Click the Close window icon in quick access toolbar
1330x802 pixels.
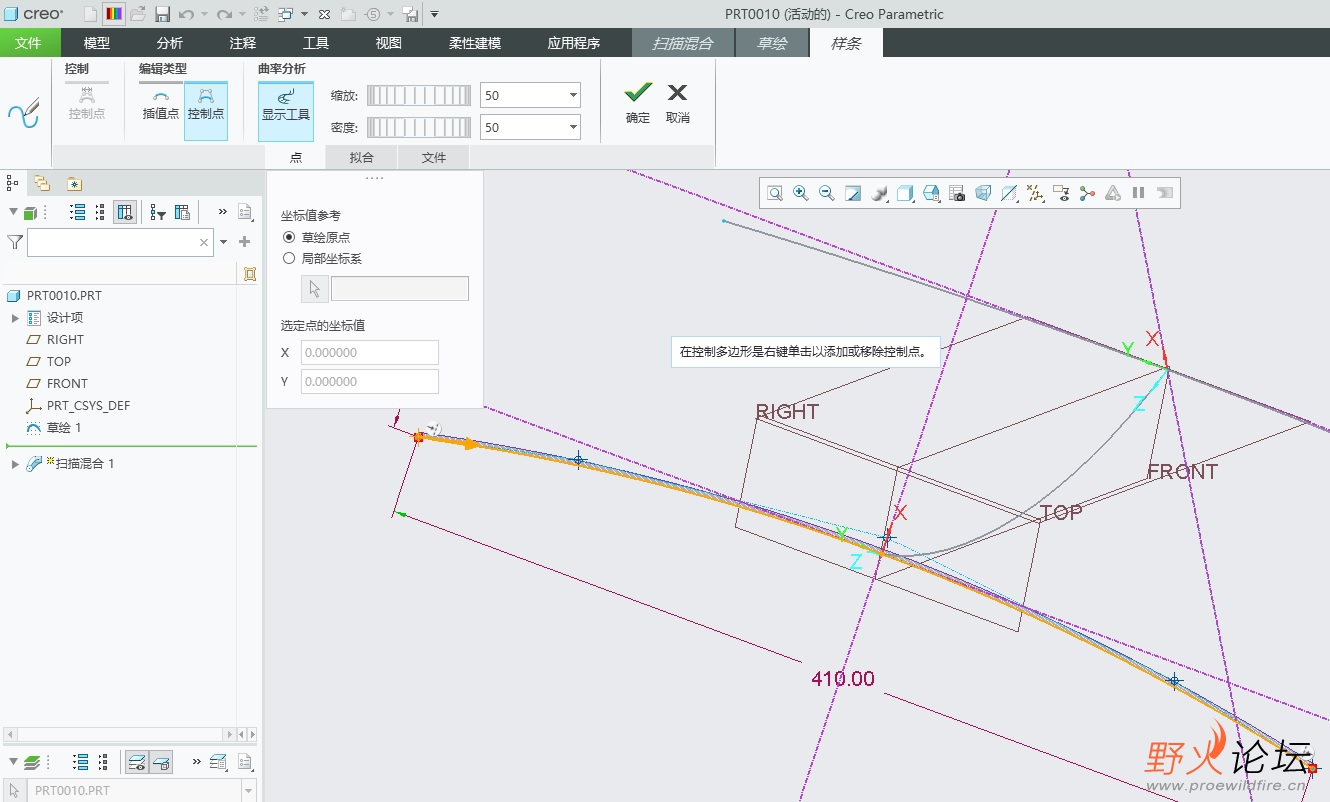pyautogui.click(x=324, y=14)
